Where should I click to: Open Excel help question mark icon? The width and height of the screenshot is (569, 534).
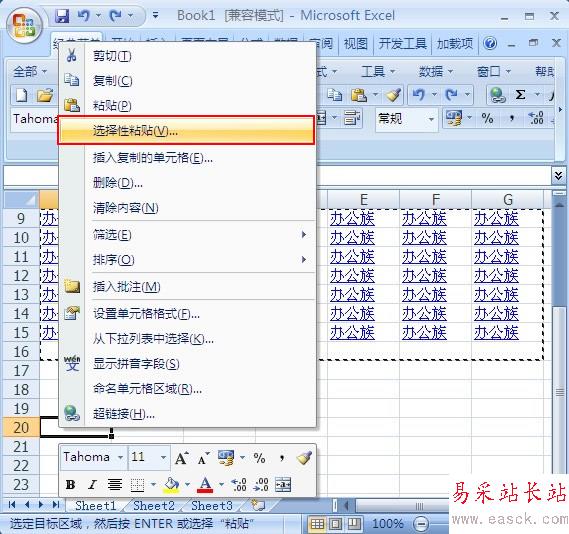pyautogui.click(x=490, y=44)
